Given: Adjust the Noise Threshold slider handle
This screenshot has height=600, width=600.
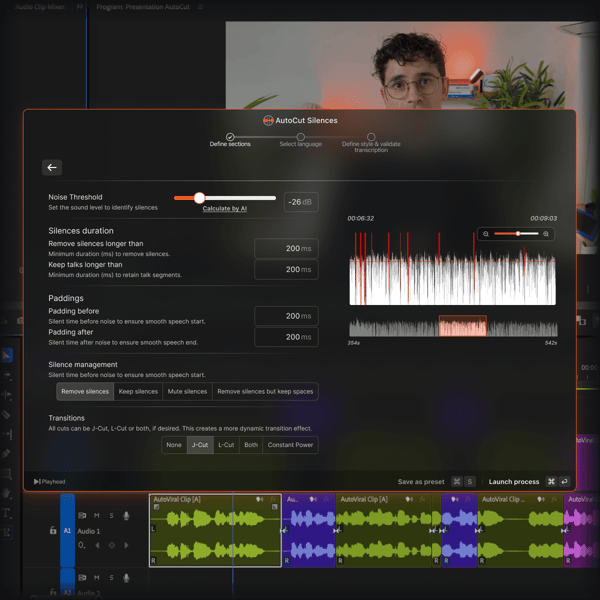Looking at the screenshot, I should (x=199, y=198).
